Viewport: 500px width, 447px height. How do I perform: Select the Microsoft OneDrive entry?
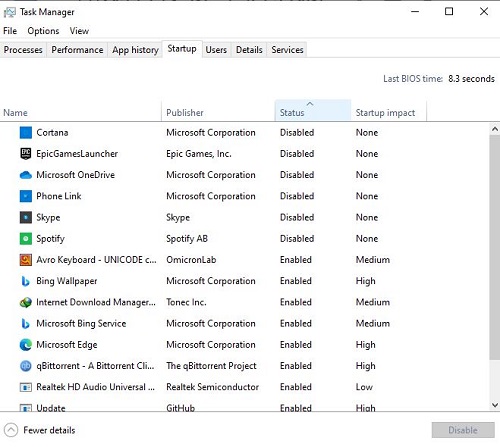(x=75, y=175)
